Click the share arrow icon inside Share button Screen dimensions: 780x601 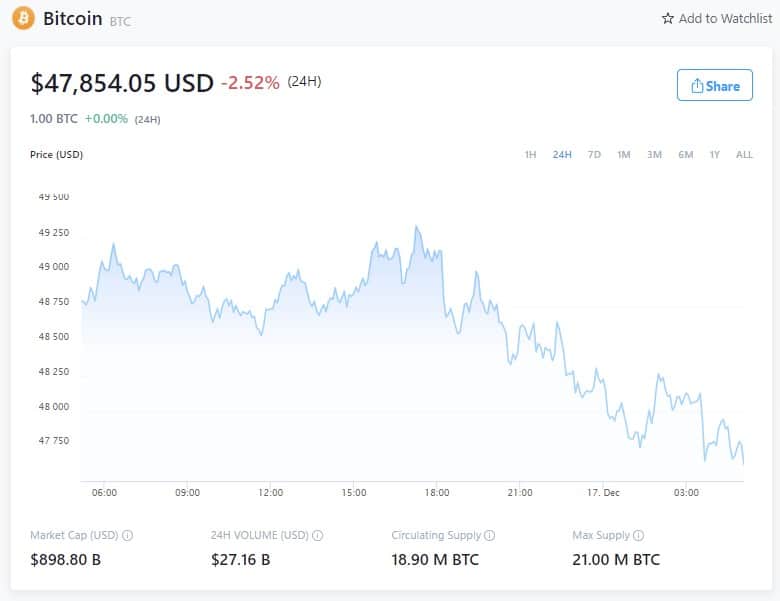point(697,86)
